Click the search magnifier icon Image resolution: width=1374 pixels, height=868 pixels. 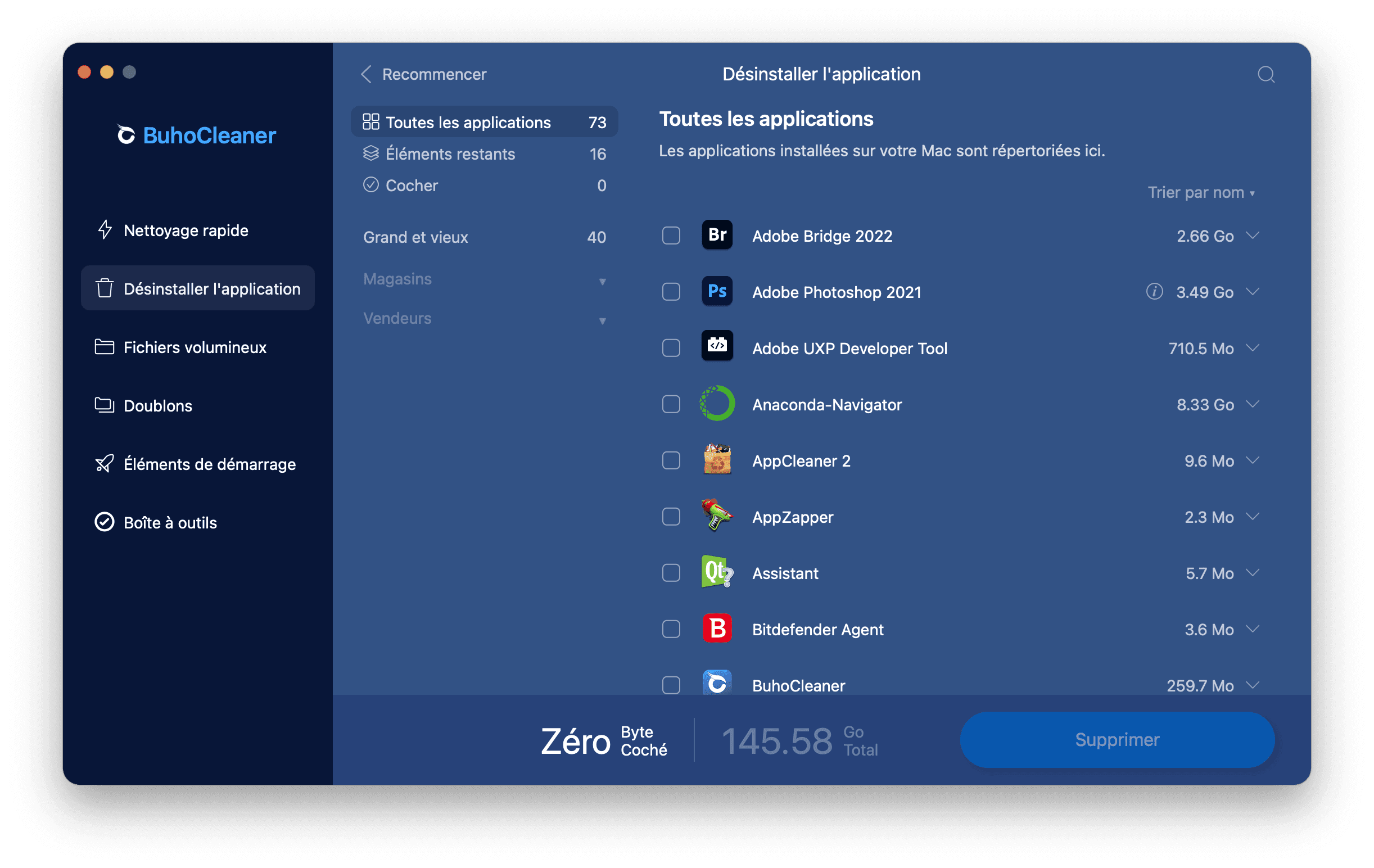[1265, 74]
